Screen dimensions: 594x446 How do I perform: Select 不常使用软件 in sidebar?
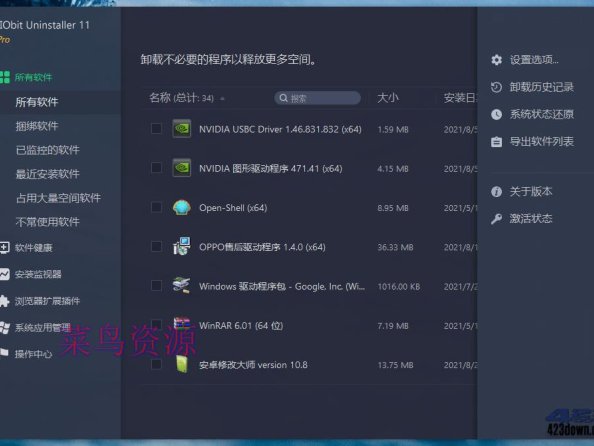[x=47, y=222]
